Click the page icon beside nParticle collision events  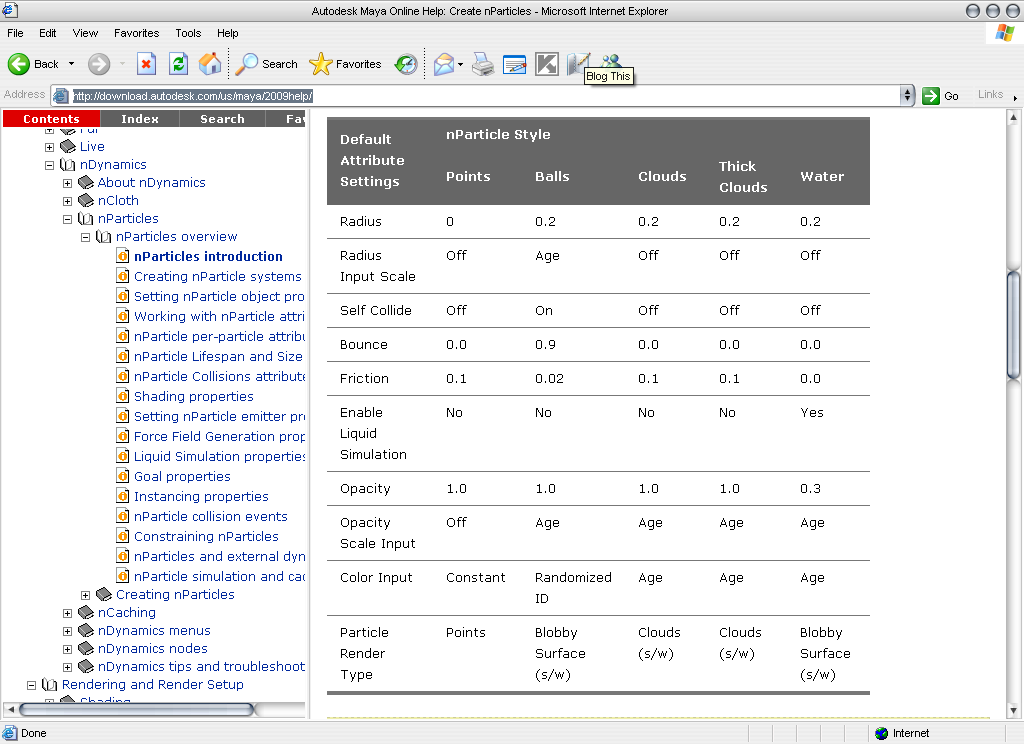point(123,516)
